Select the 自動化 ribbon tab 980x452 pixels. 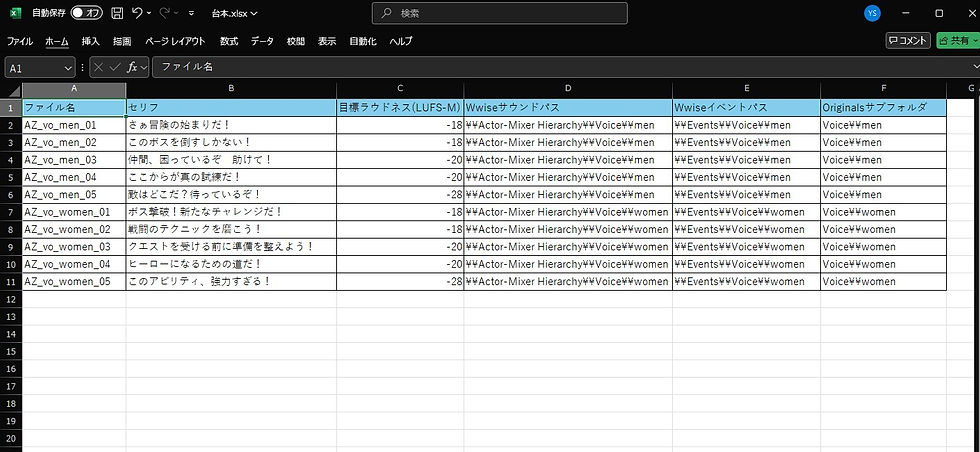(362, 41)
